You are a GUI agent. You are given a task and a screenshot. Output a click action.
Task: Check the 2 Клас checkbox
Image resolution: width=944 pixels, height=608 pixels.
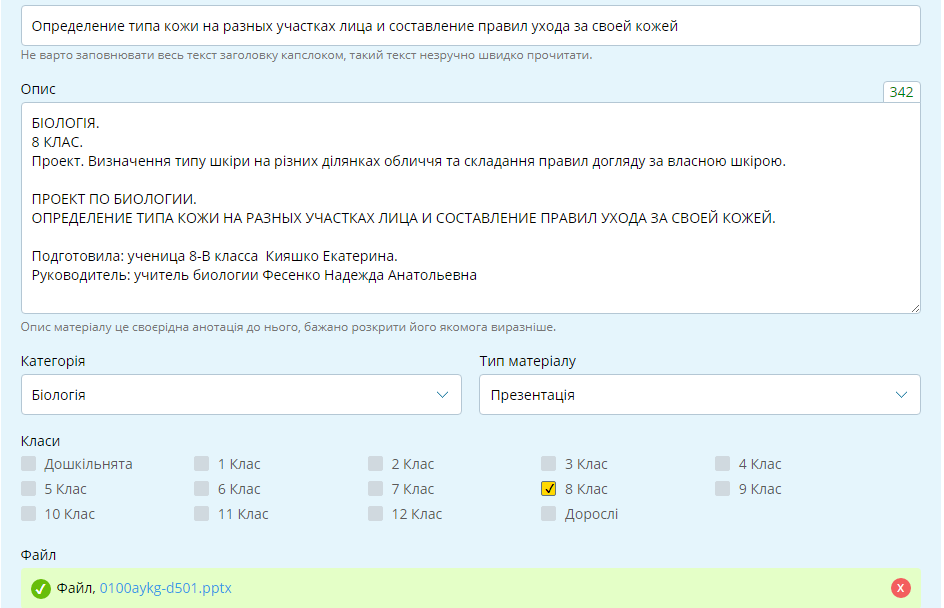375,463
